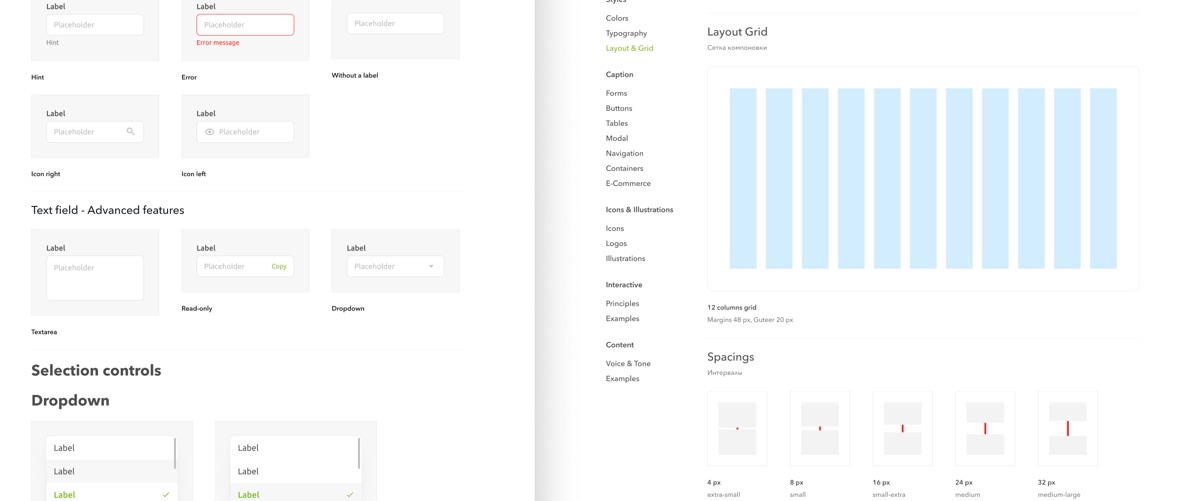The image size is (1200, 501).
Task: Click the green Copy link in Read-only field
Action: [x=279, y=267]
